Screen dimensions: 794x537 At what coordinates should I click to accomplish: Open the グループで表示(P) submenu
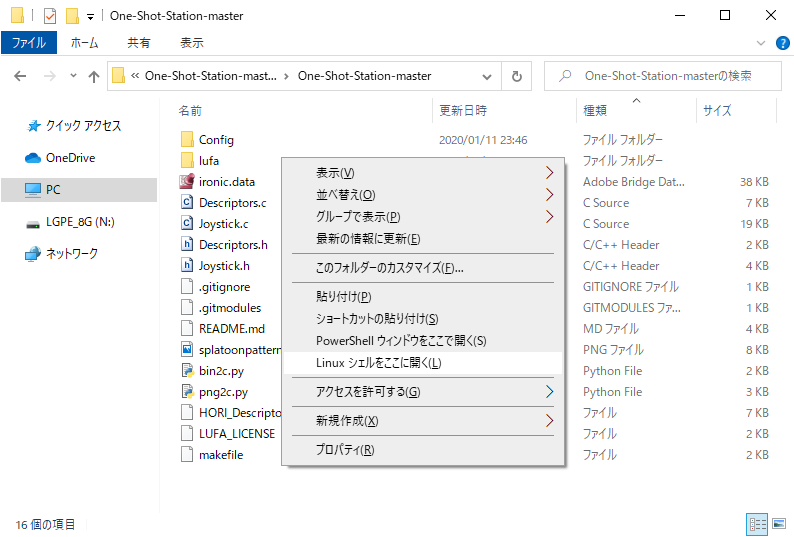[x=423, y=217]
